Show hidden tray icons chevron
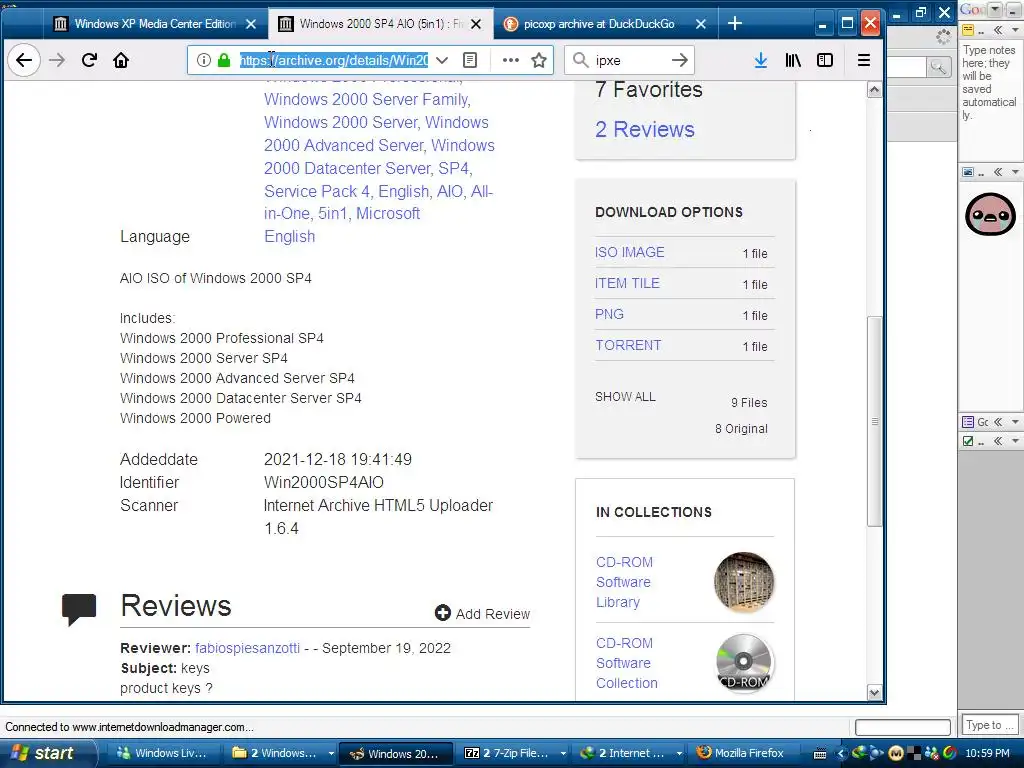This screenshot has height=768, width=1024. click(x=841, y=753)
